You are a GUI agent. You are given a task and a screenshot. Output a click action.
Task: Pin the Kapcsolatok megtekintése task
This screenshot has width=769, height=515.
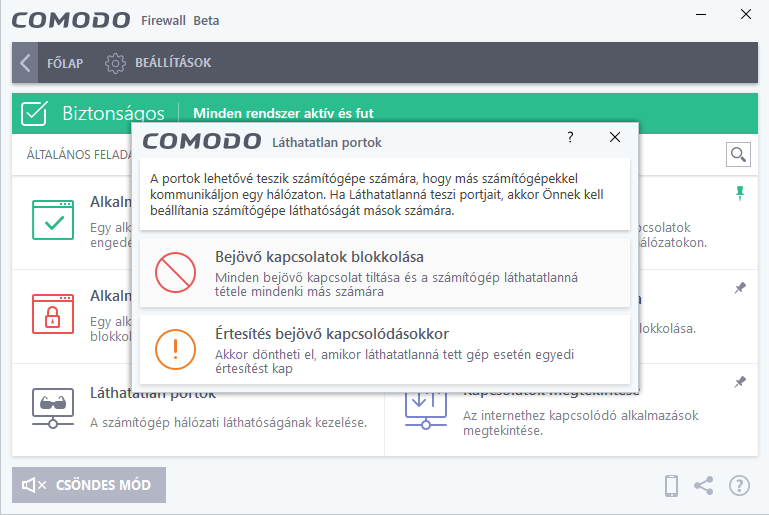[740, 382]
